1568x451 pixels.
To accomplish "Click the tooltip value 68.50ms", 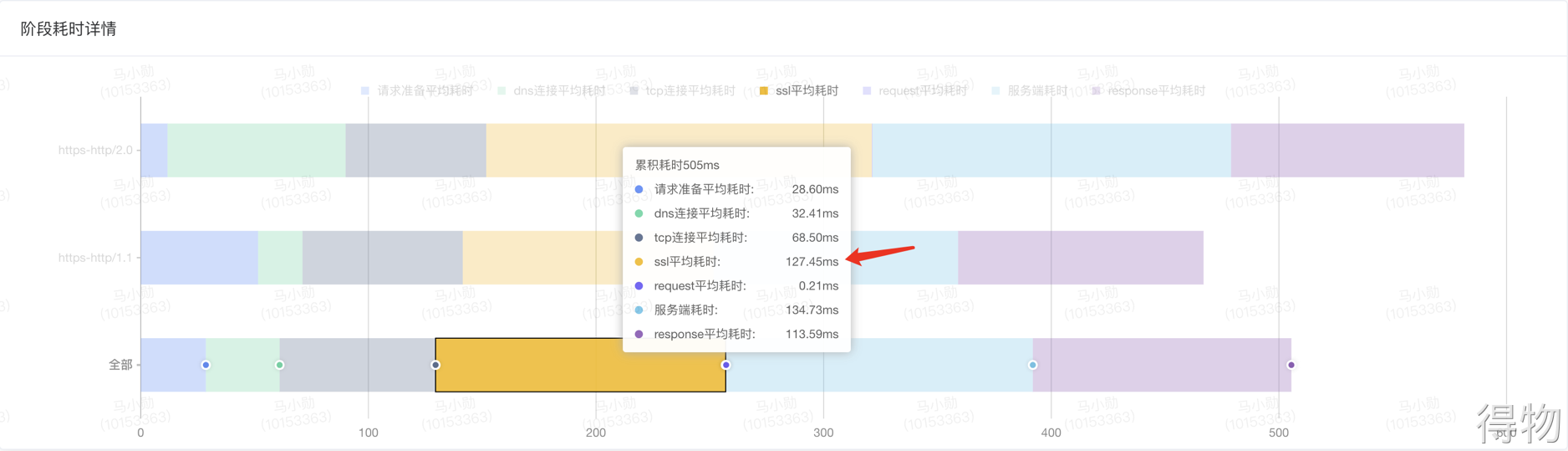I will 815,238.
